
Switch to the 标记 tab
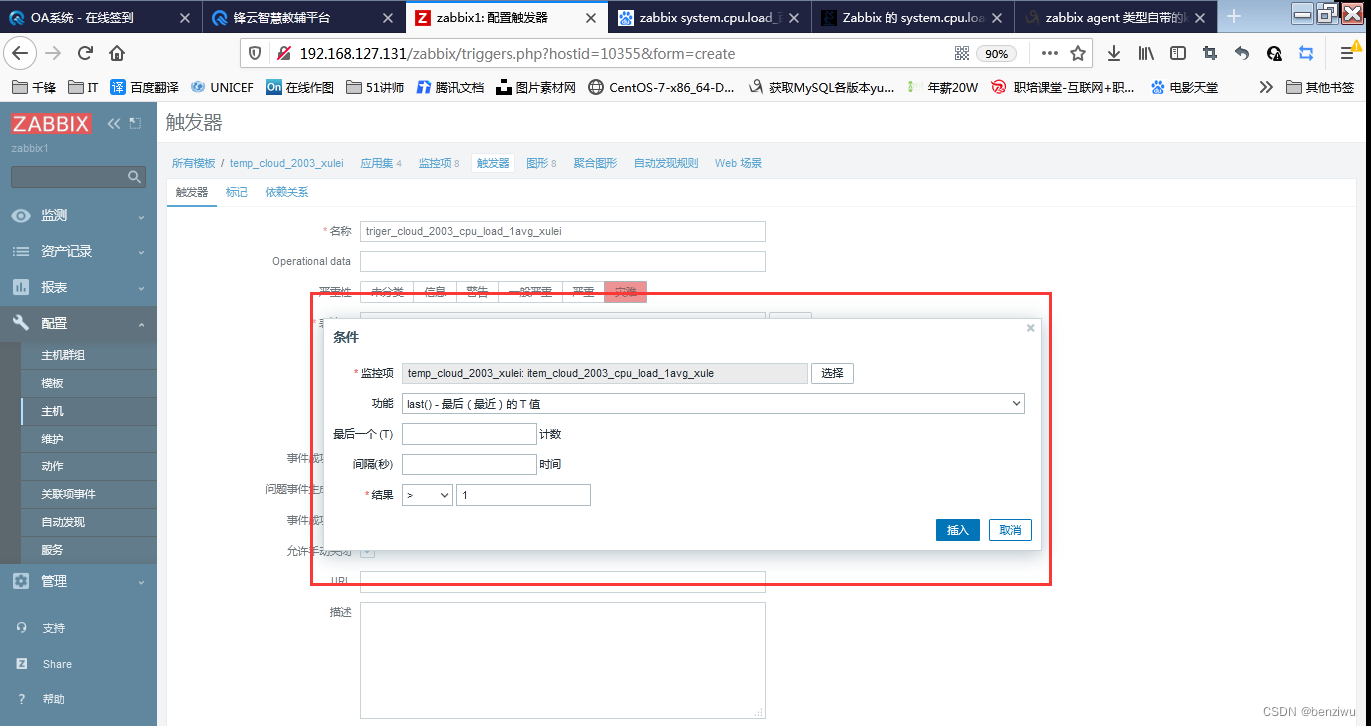[x=237, y=192]
